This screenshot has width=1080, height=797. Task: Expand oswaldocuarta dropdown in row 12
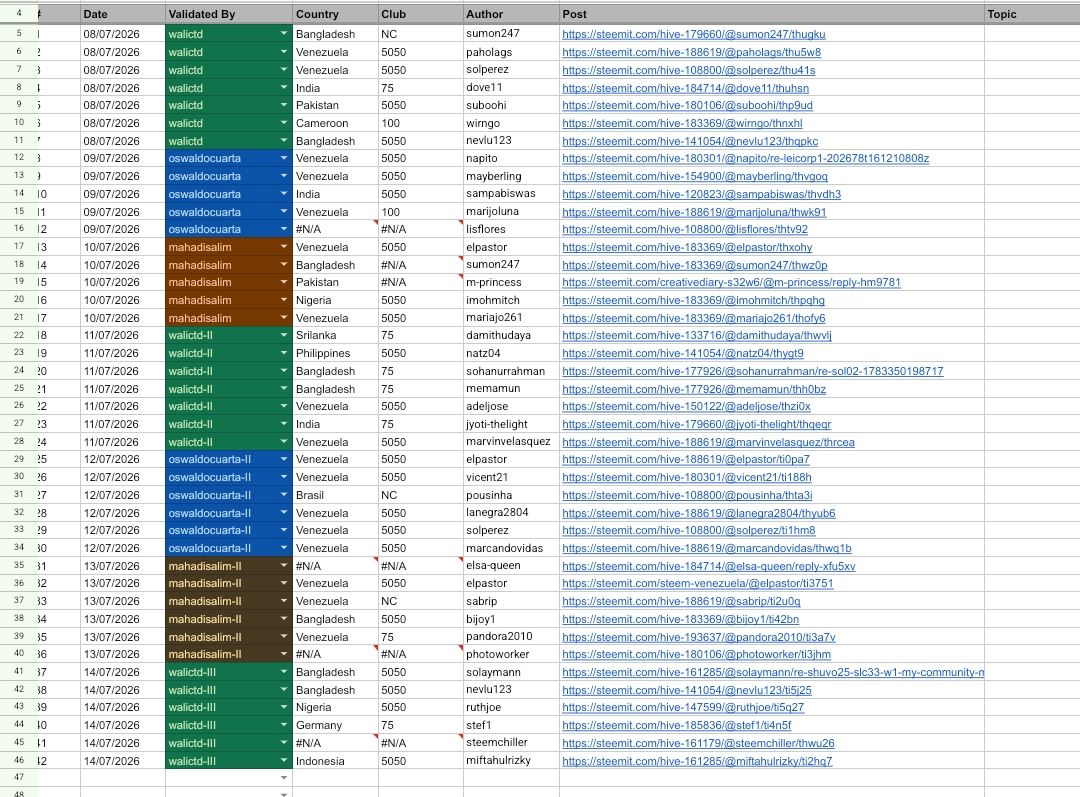coord(284,158)
